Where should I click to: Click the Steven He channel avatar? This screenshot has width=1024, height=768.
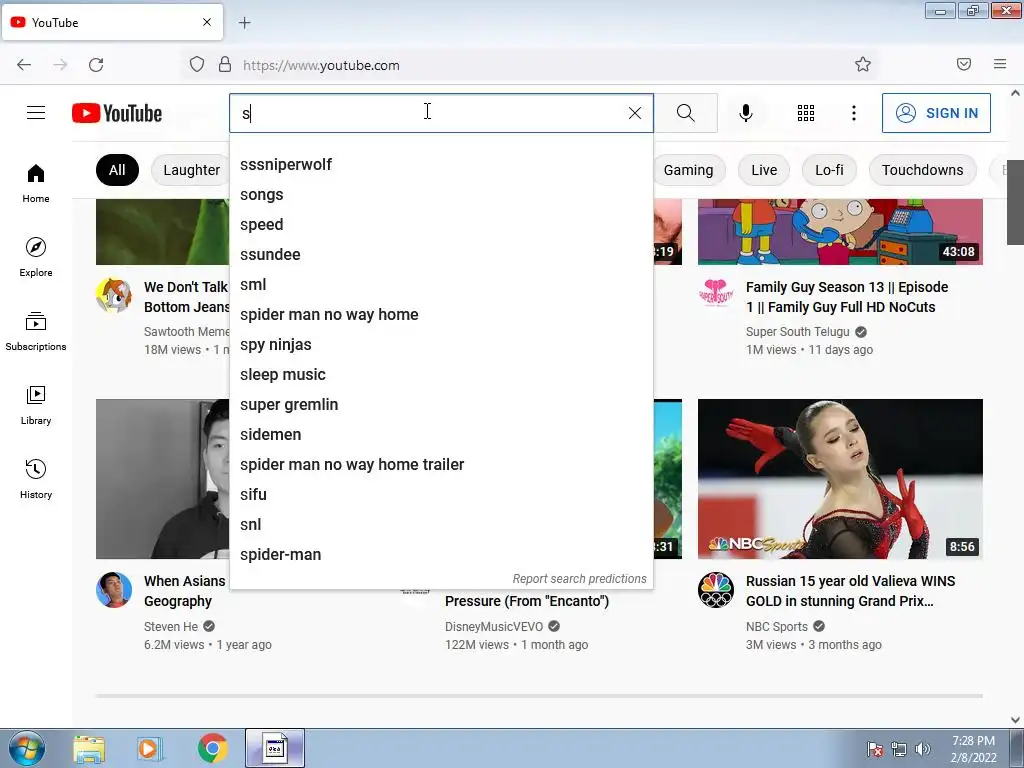[114, 590]
